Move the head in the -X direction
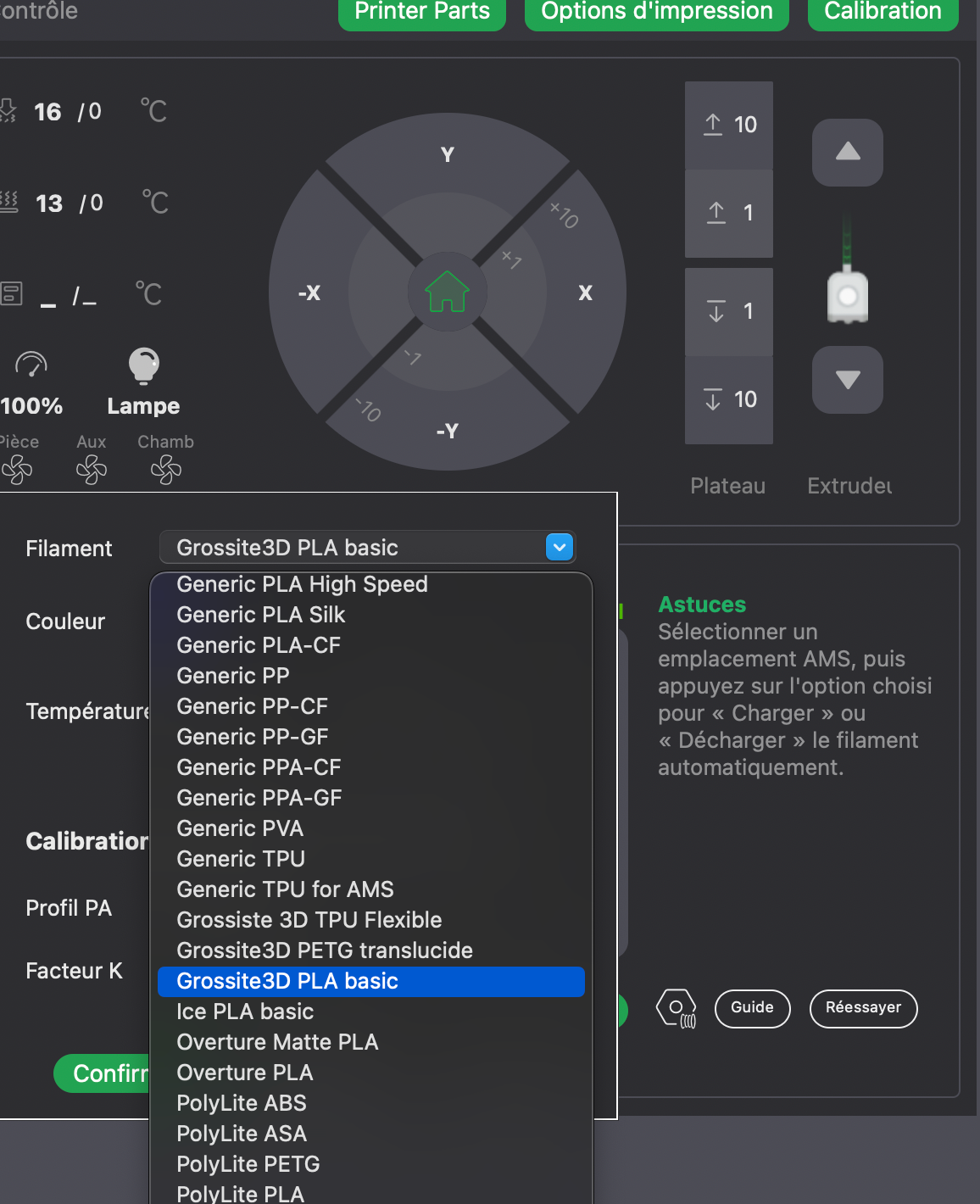This screenshot has height=1204, width=980. coord(309,293)
